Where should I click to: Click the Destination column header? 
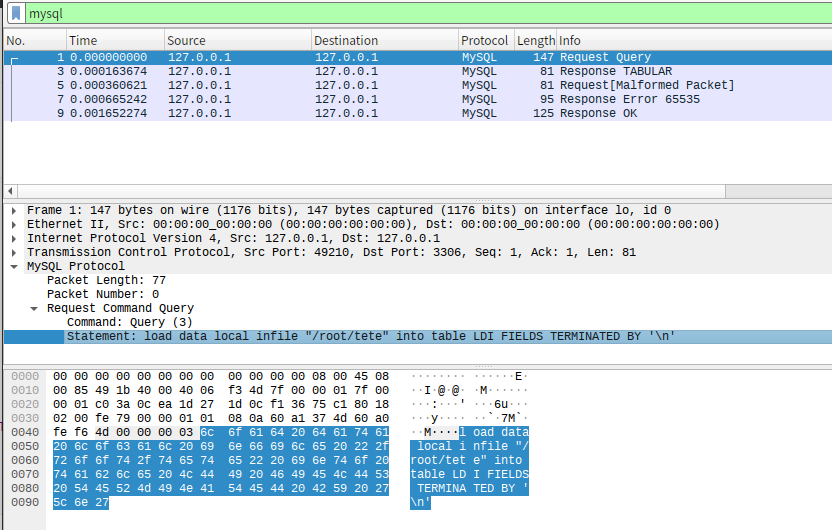coord(383,41)
